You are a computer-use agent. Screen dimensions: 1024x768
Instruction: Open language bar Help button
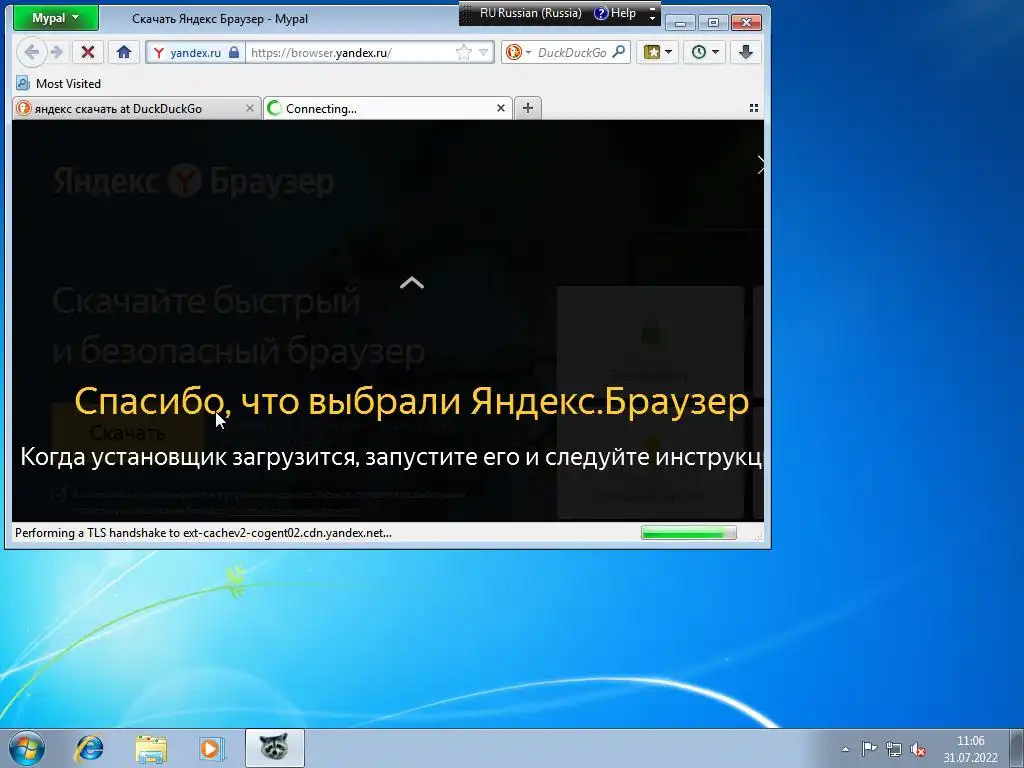coord(615,13)
